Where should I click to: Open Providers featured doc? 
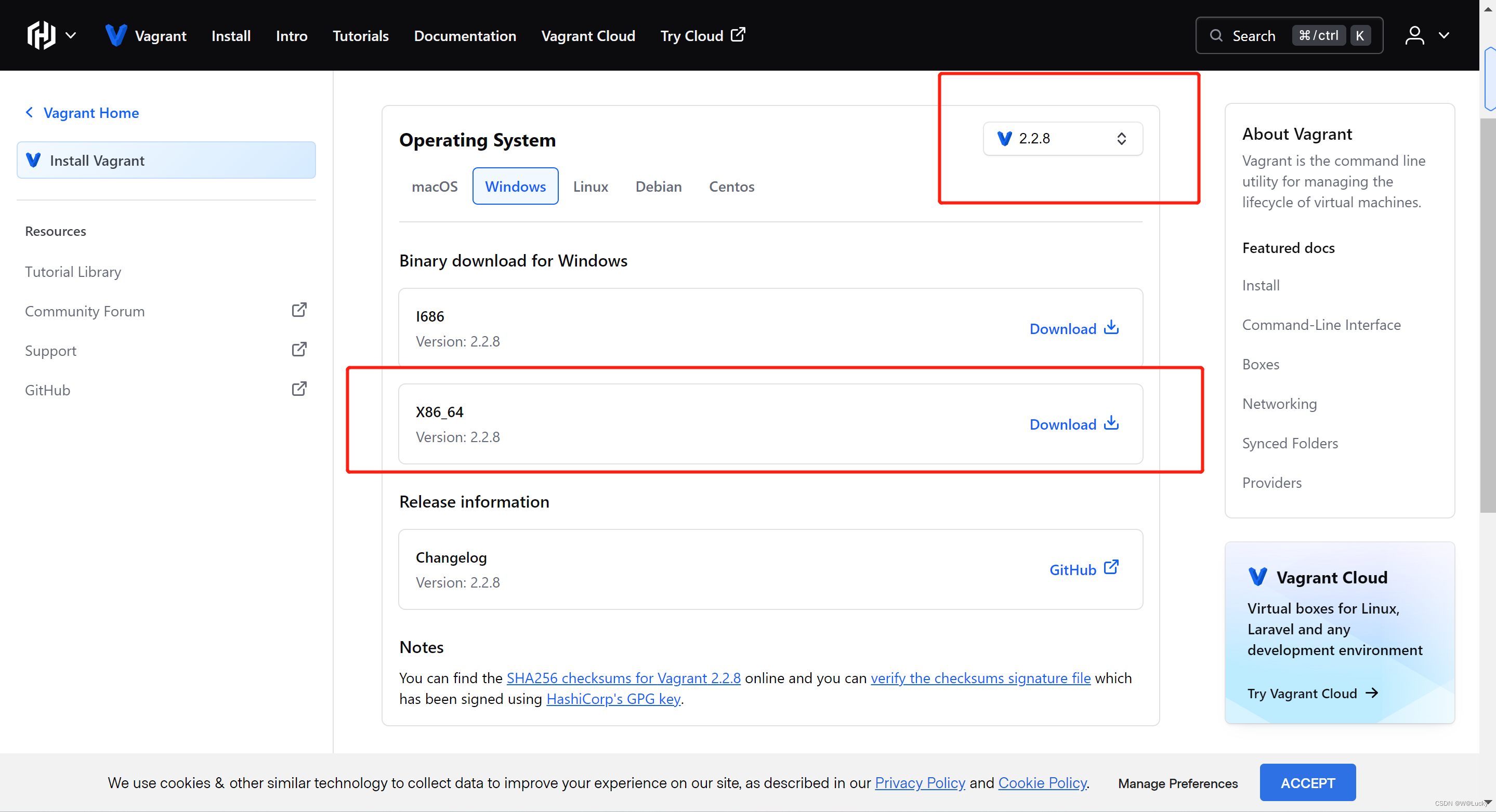tap(1271, 482)
